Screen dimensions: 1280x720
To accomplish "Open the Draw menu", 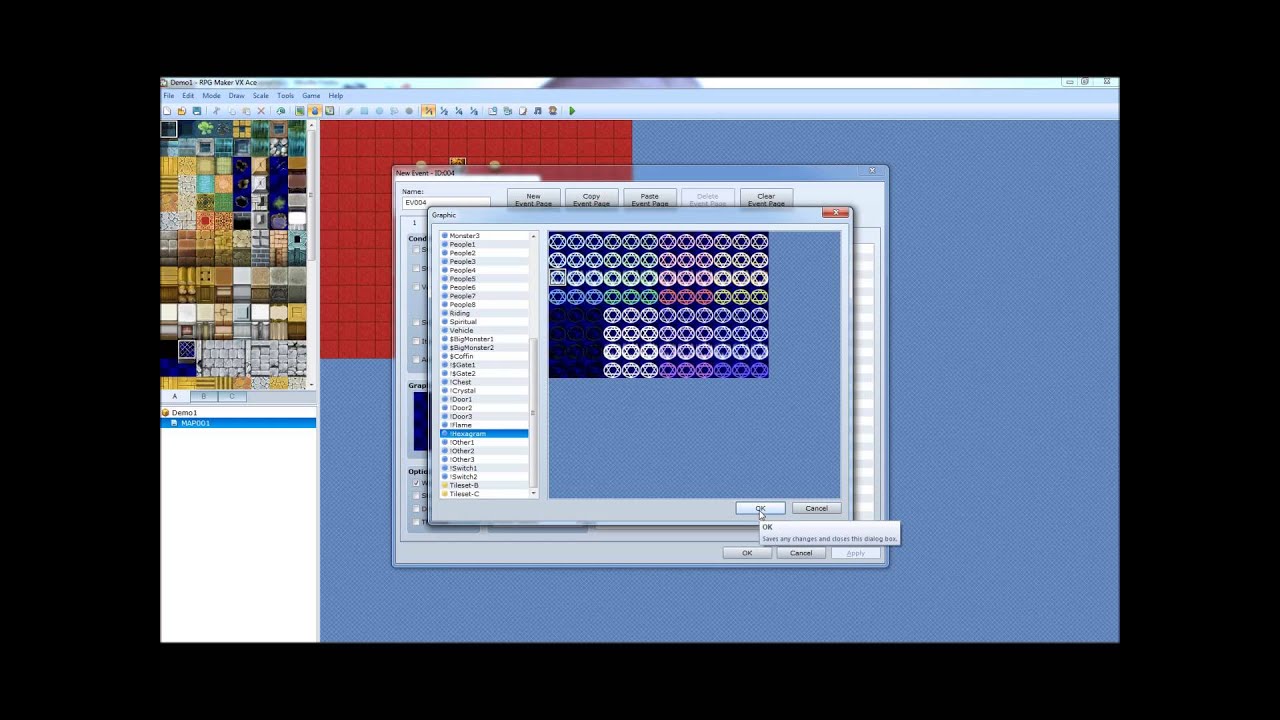I will (x=236, y=96).
